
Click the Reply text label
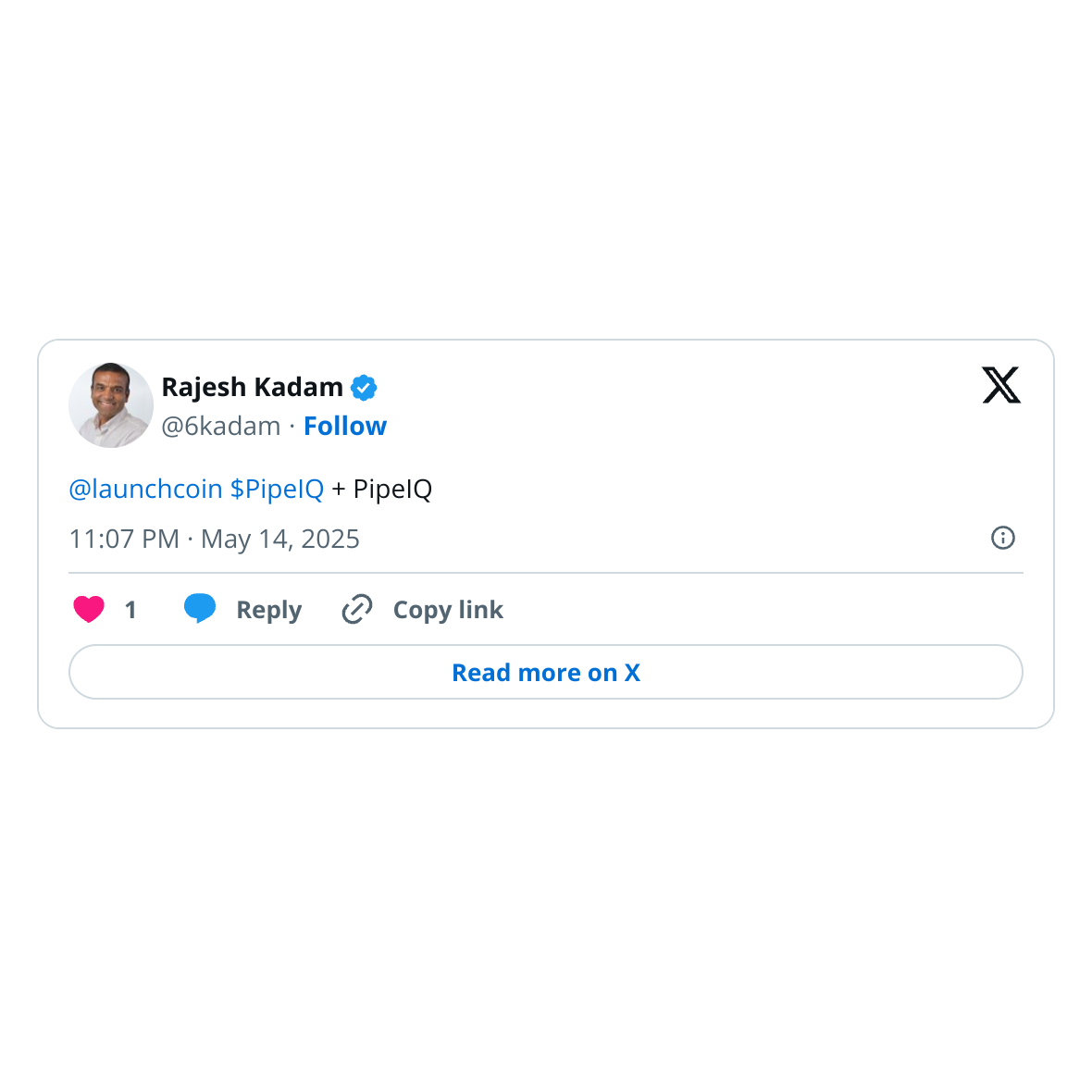pos(268,610)
